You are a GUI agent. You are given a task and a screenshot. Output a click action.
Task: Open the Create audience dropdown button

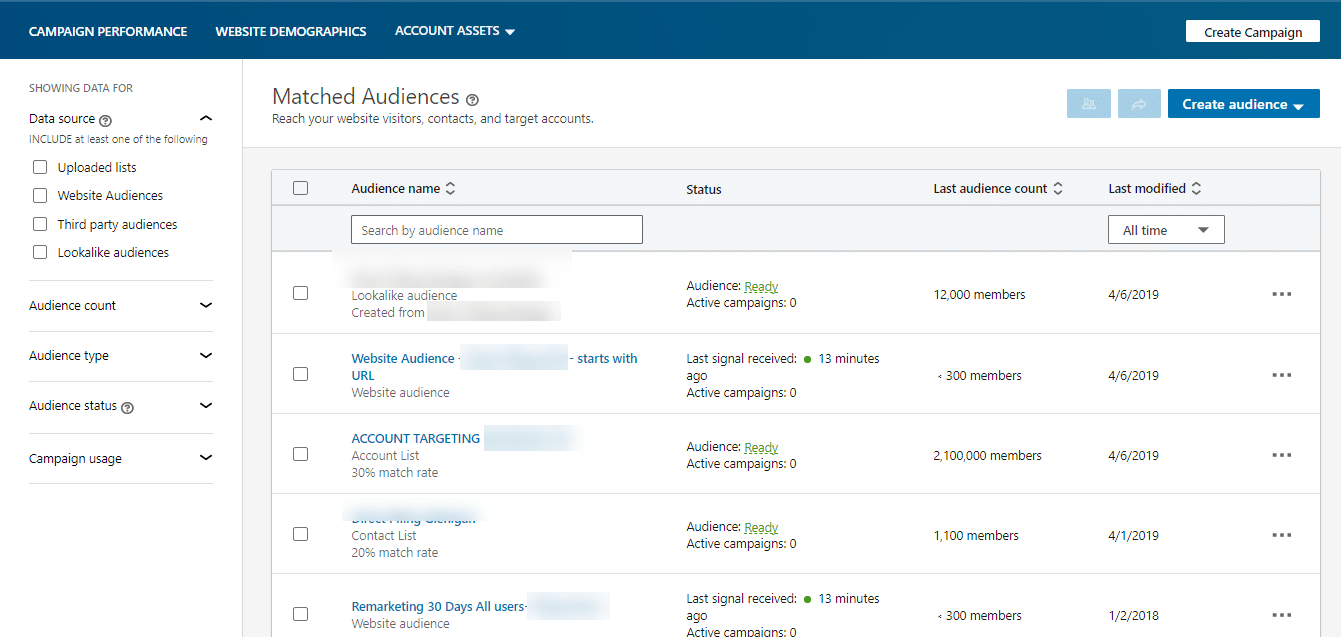point(1243,104)
